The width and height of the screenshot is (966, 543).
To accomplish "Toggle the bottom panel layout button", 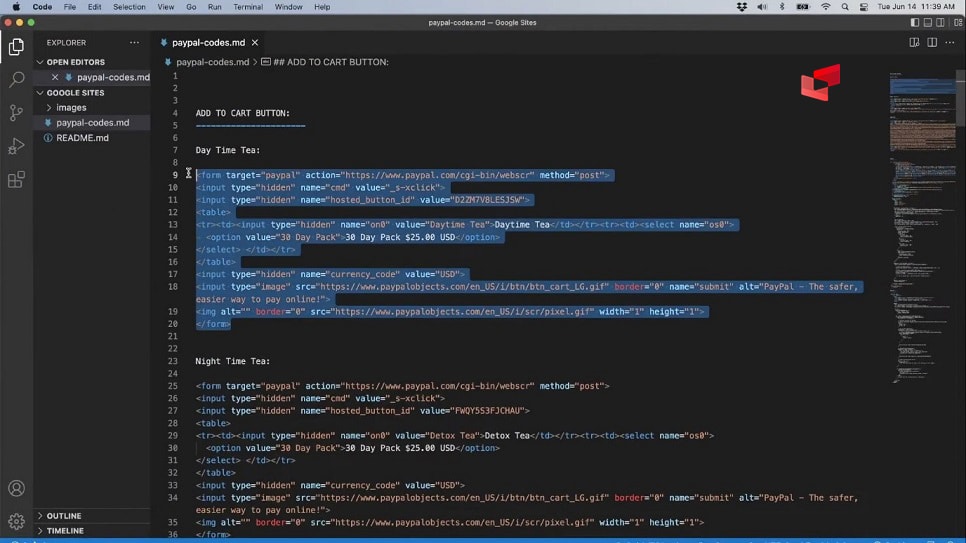I will tap(927, 22).
